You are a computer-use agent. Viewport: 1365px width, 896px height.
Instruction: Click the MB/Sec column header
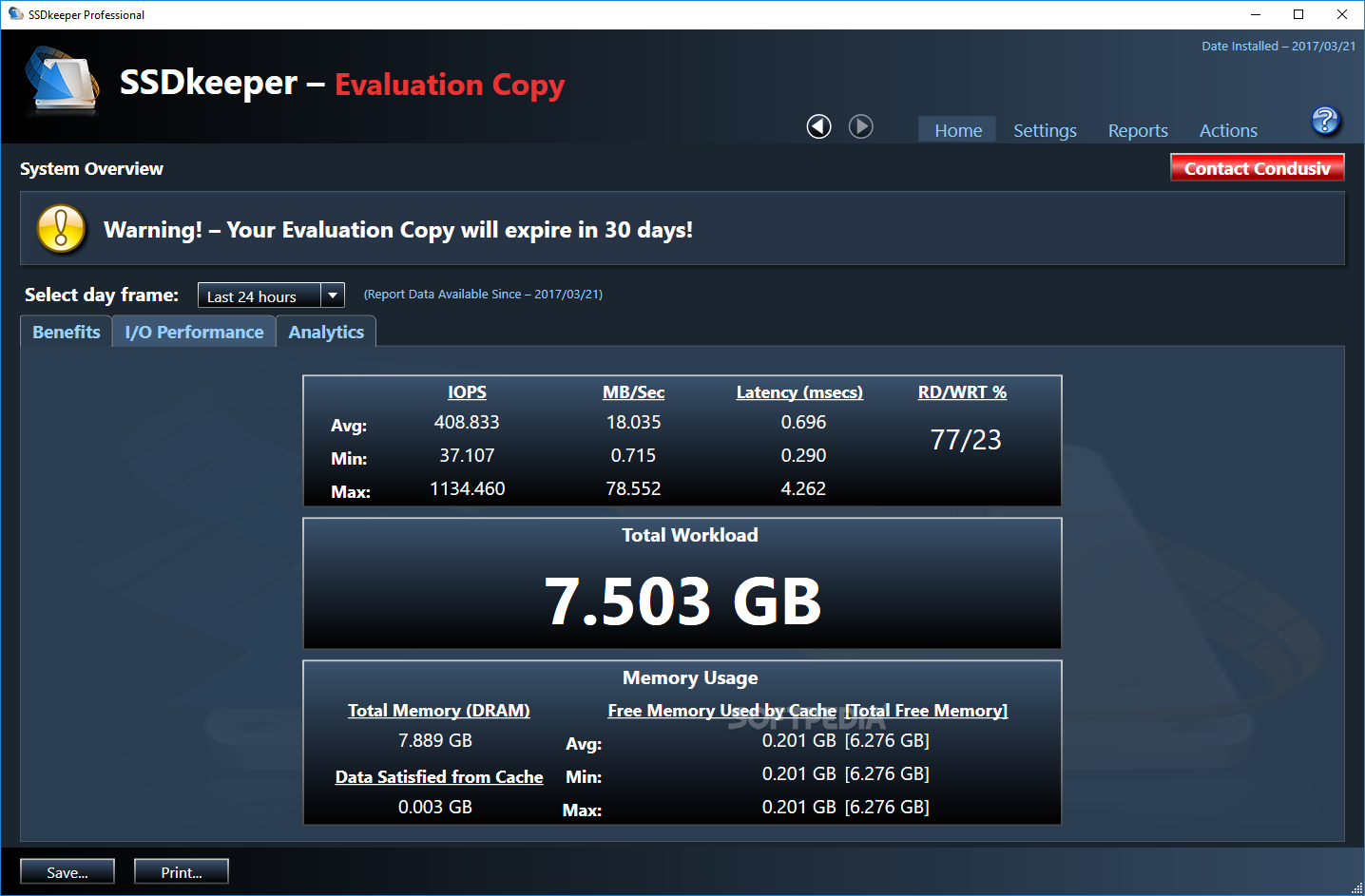[x=633, y=391]
